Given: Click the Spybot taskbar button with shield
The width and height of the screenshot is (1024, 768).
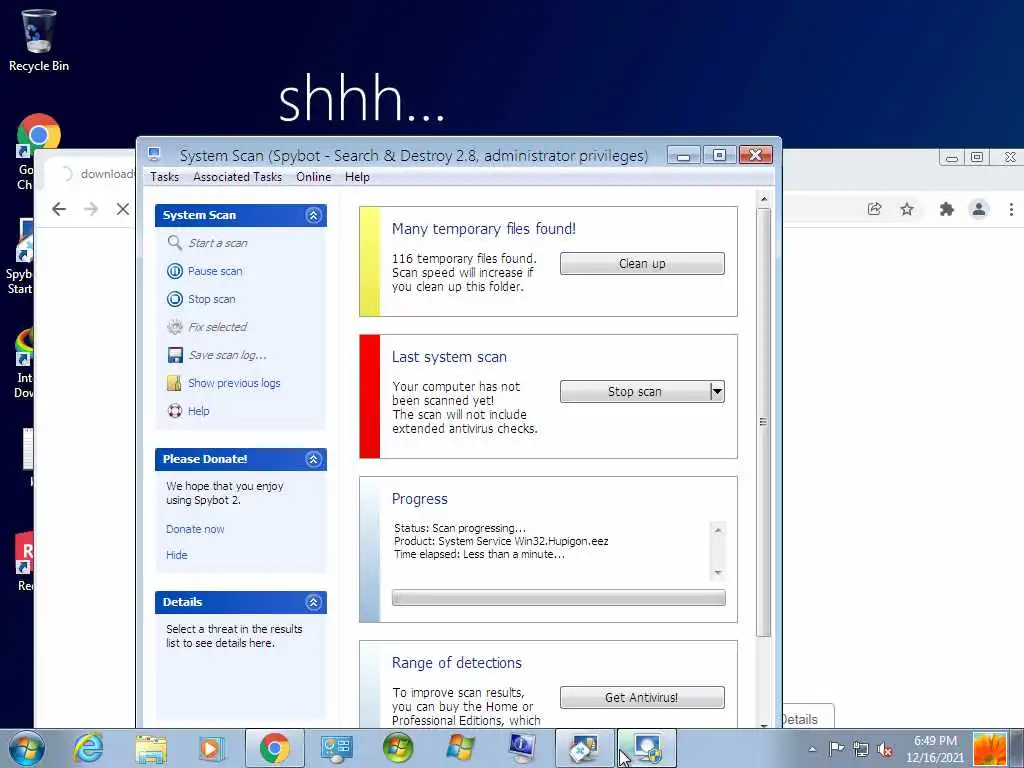Looking at the screenshot, I should 647,748.
